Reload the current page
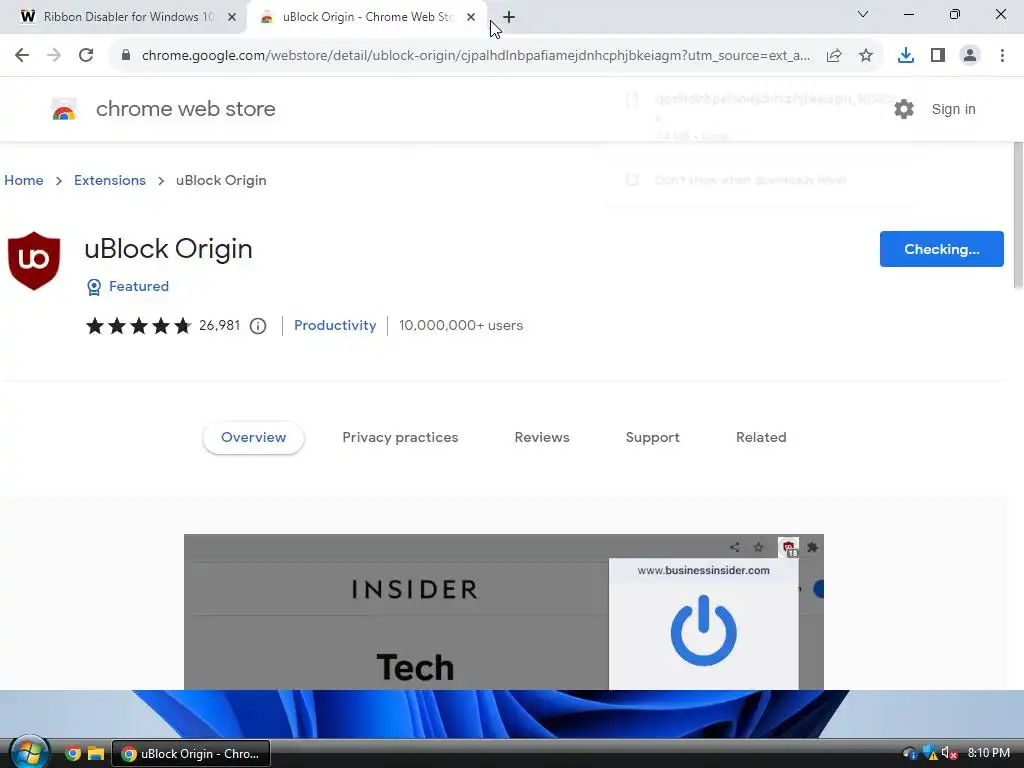The width and height of the screenshot is (1024, 768). point(86,56)
